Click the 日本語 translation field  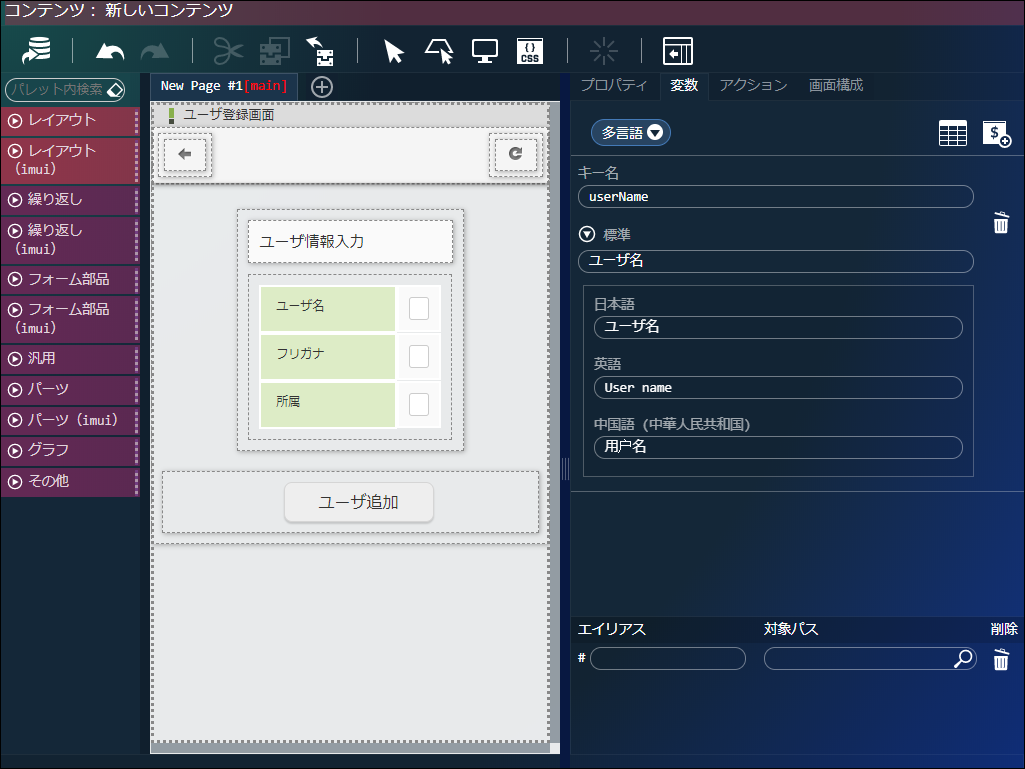(x=778, y=327)
